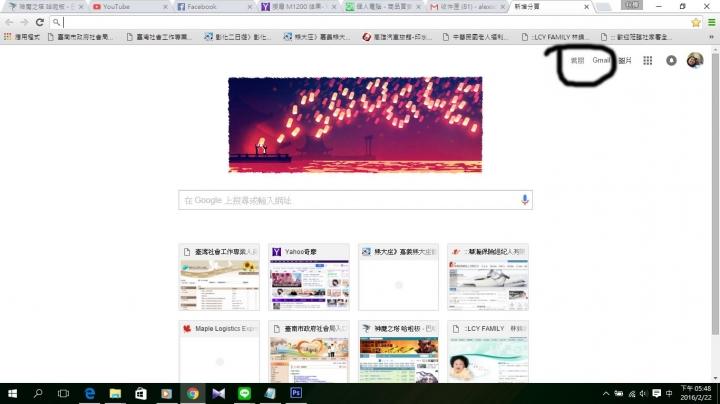
Task: Open LINE messenger from the taskbar
Action: 244,393
